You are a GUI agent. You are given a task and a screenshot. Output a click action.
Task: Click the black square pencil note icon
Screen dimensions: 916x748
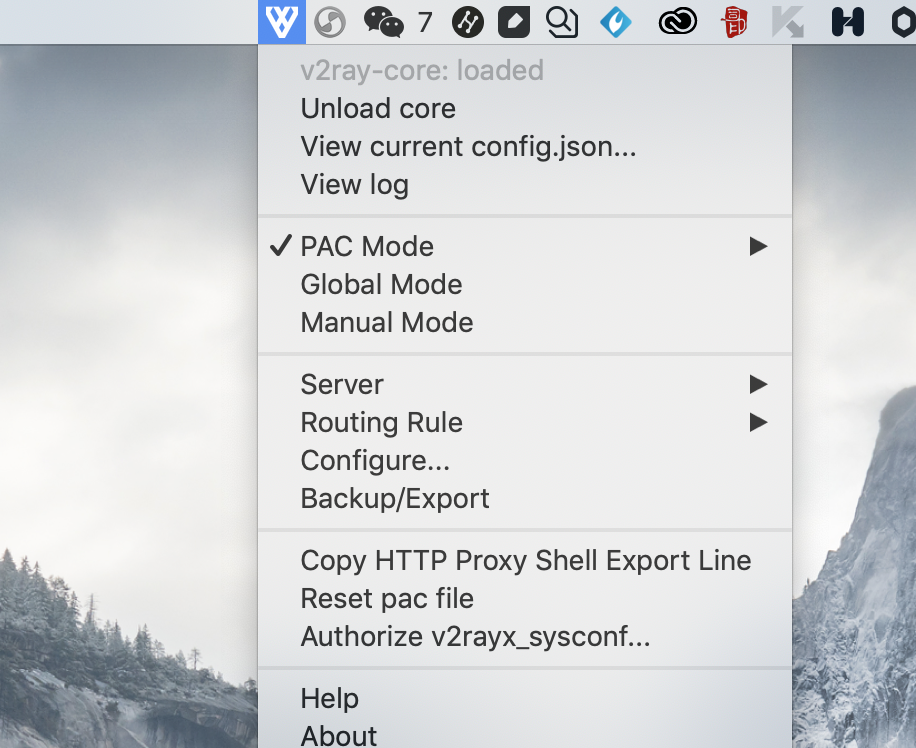coord(514,21)
